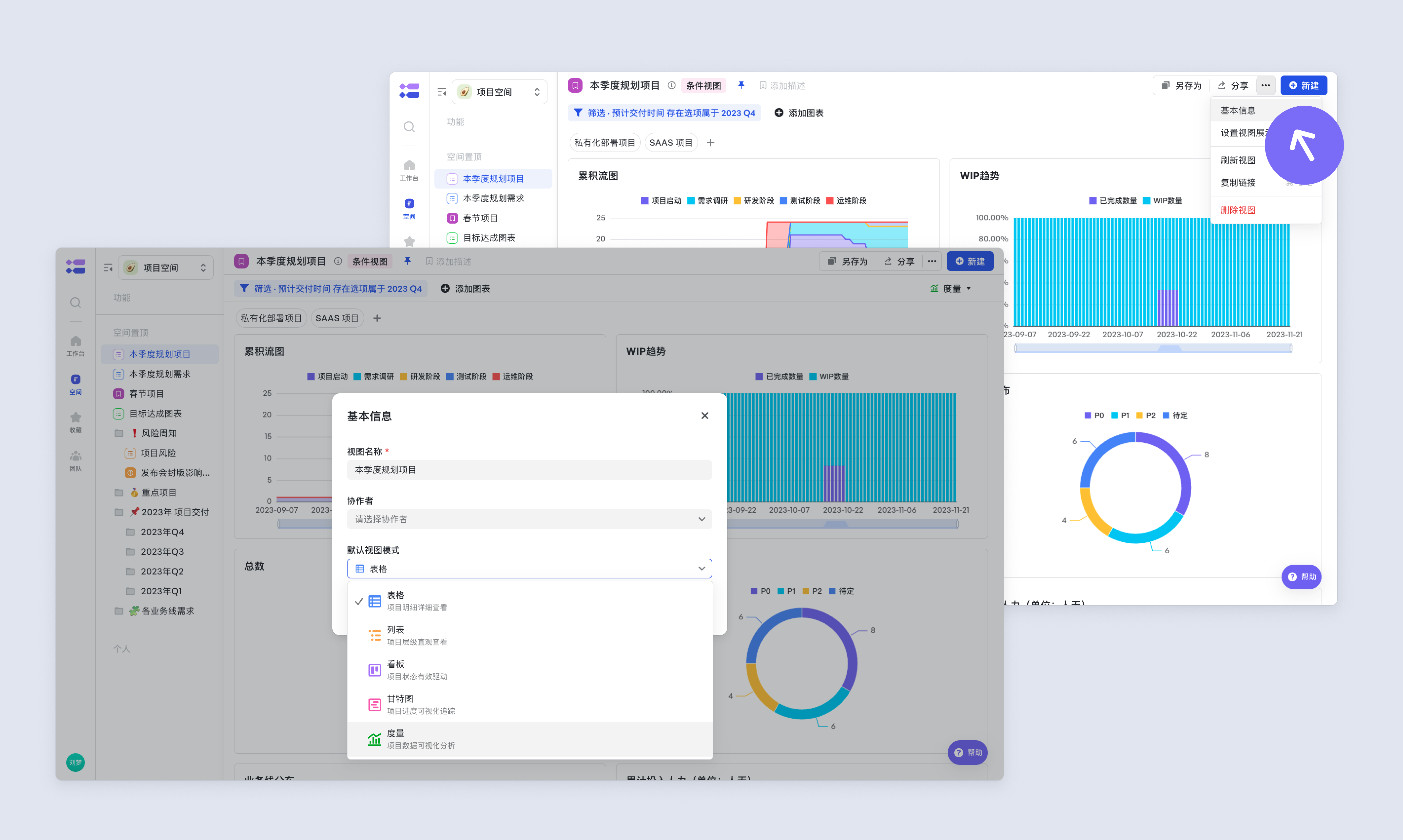This screenshot has width=1403, height=840.
Task: Click 分享 in the front window toolbar
Action: pos(899,261)
